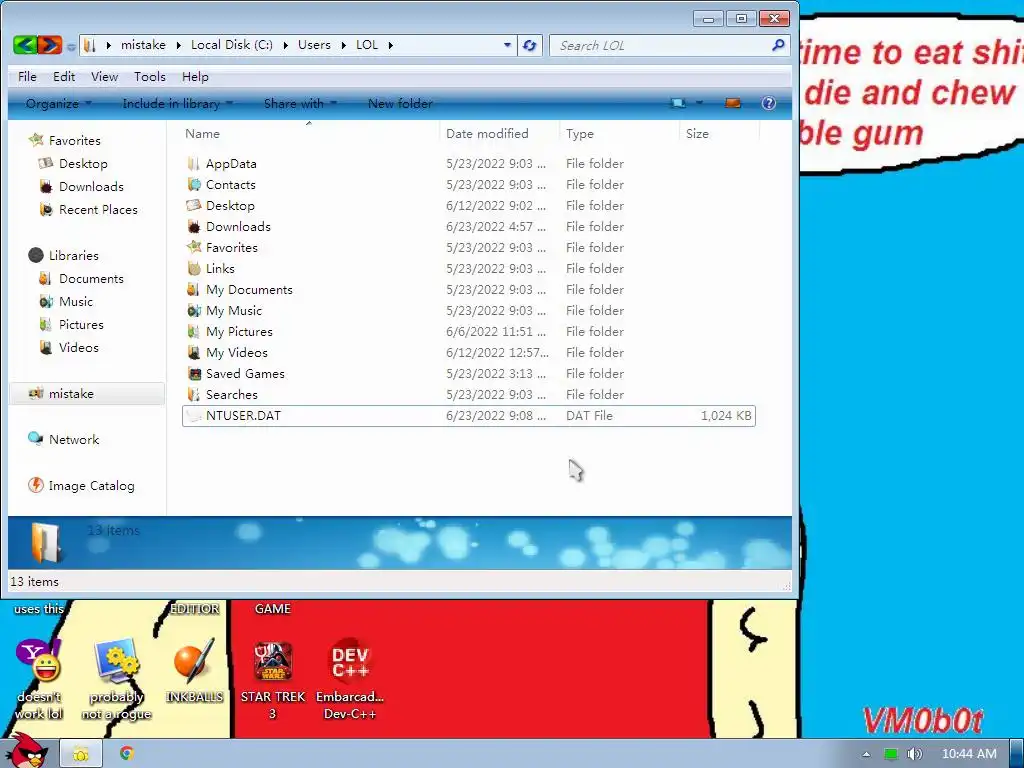Open the Edit menu
The height and width of the screenshot is (768, 1024).
pyautogui.click(x=64, y=76)
